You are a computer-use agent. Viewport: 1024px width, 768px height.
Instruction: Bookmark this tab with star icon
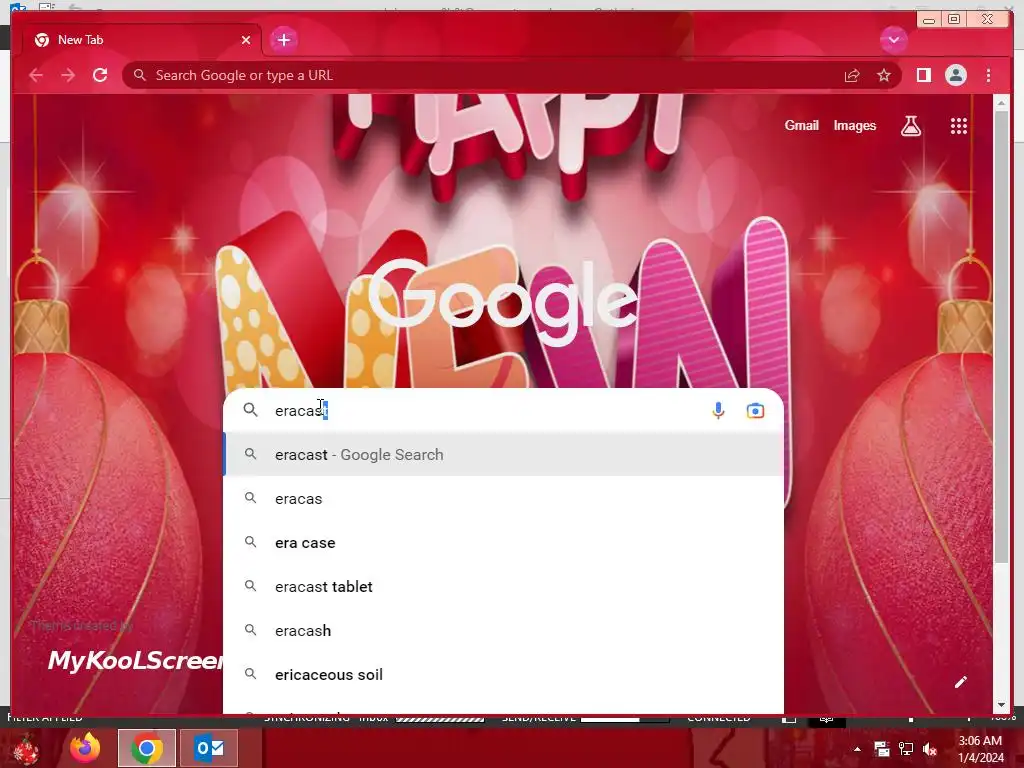[x=884, y=76]
